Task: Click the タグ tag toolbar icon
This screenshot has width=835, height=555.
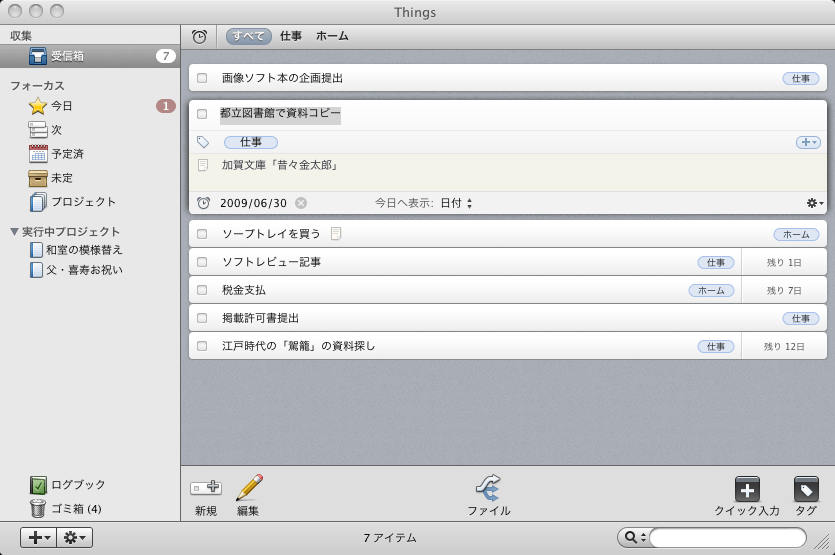Action: click(806, 489)
